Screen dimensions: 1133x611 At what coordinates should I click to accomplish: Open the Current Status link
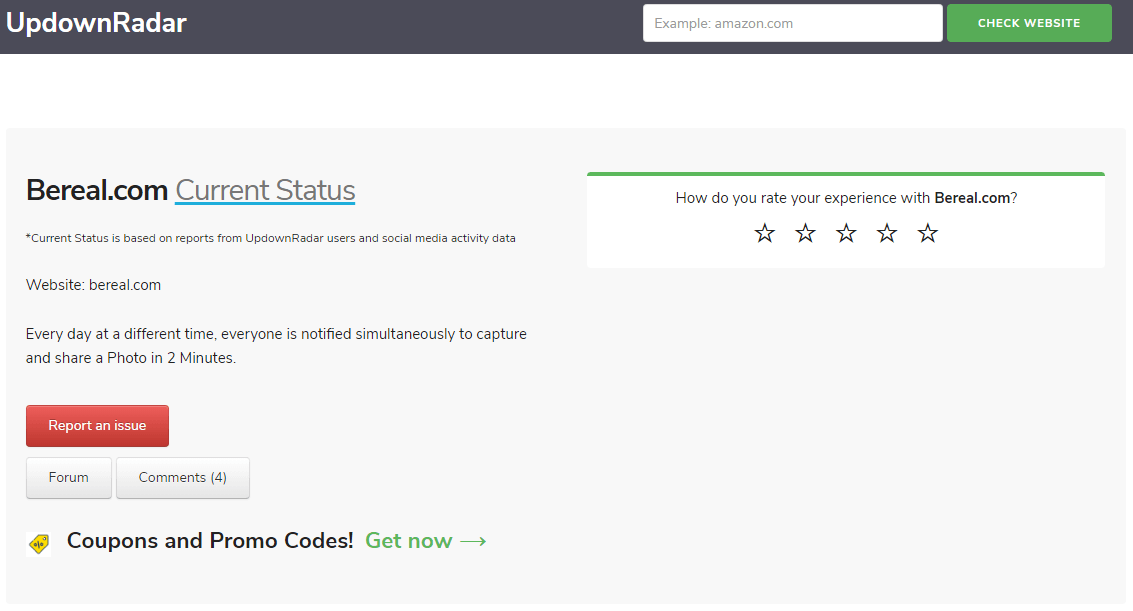click(x=265, y=190)
